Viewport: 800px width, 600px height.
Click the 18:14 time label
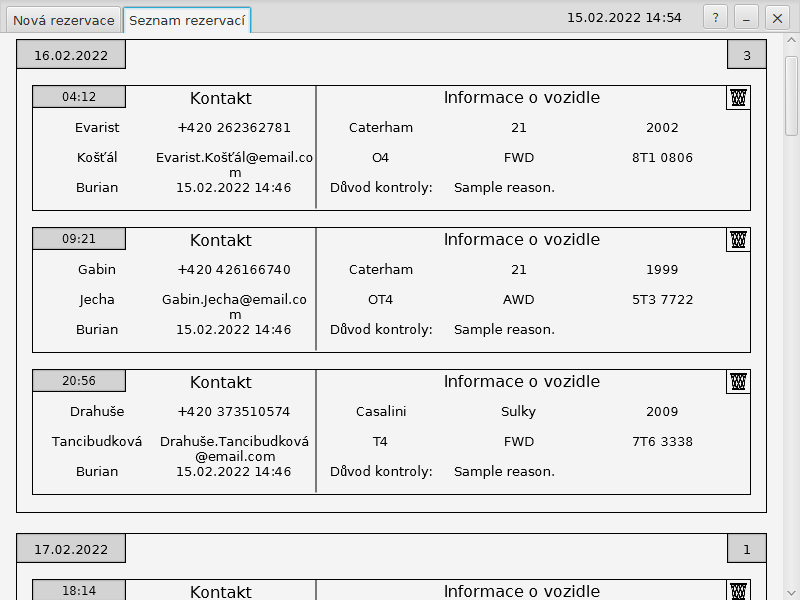point(79,591)
